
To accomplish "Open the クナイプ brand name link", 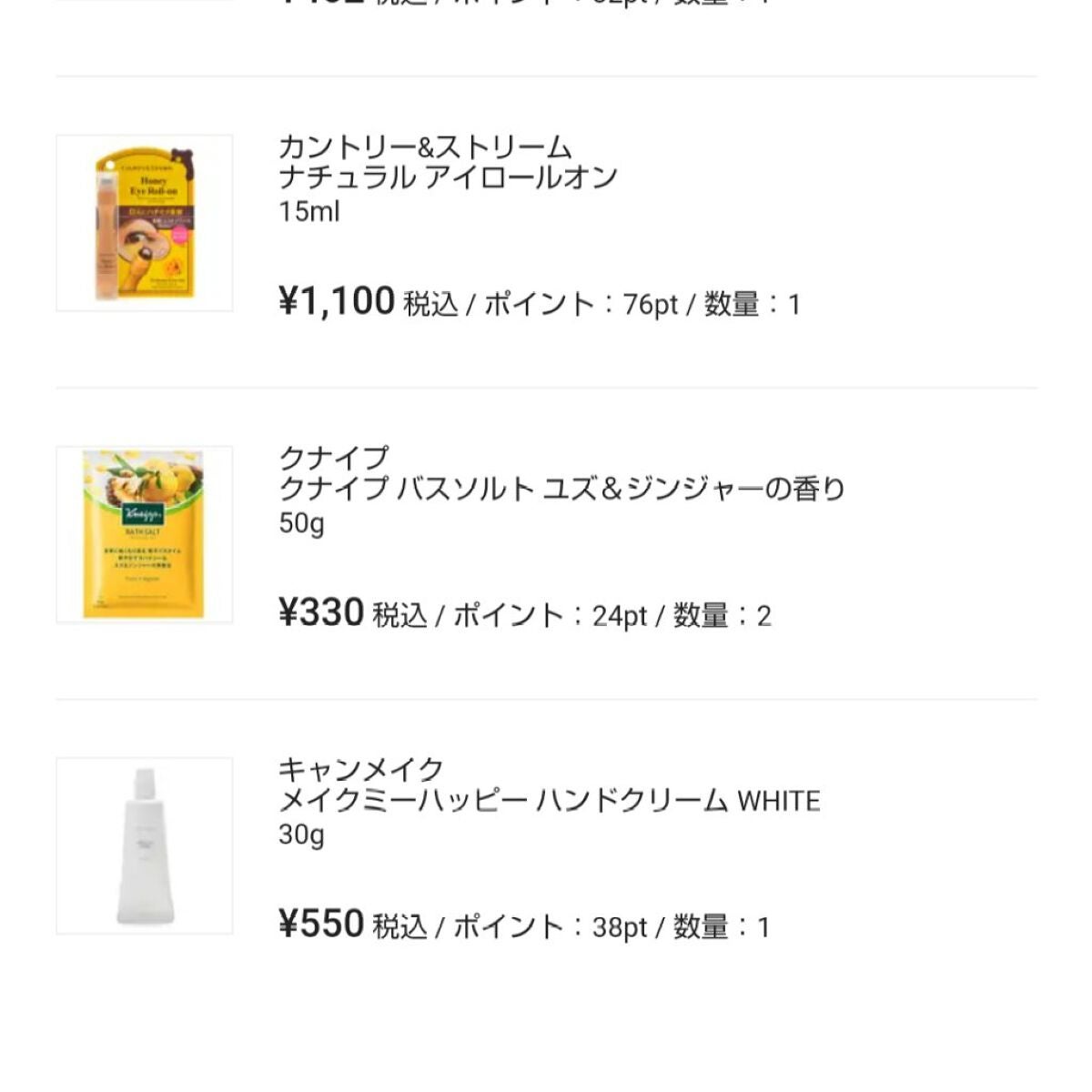I will pyautogui.click(x=334, y=458).
